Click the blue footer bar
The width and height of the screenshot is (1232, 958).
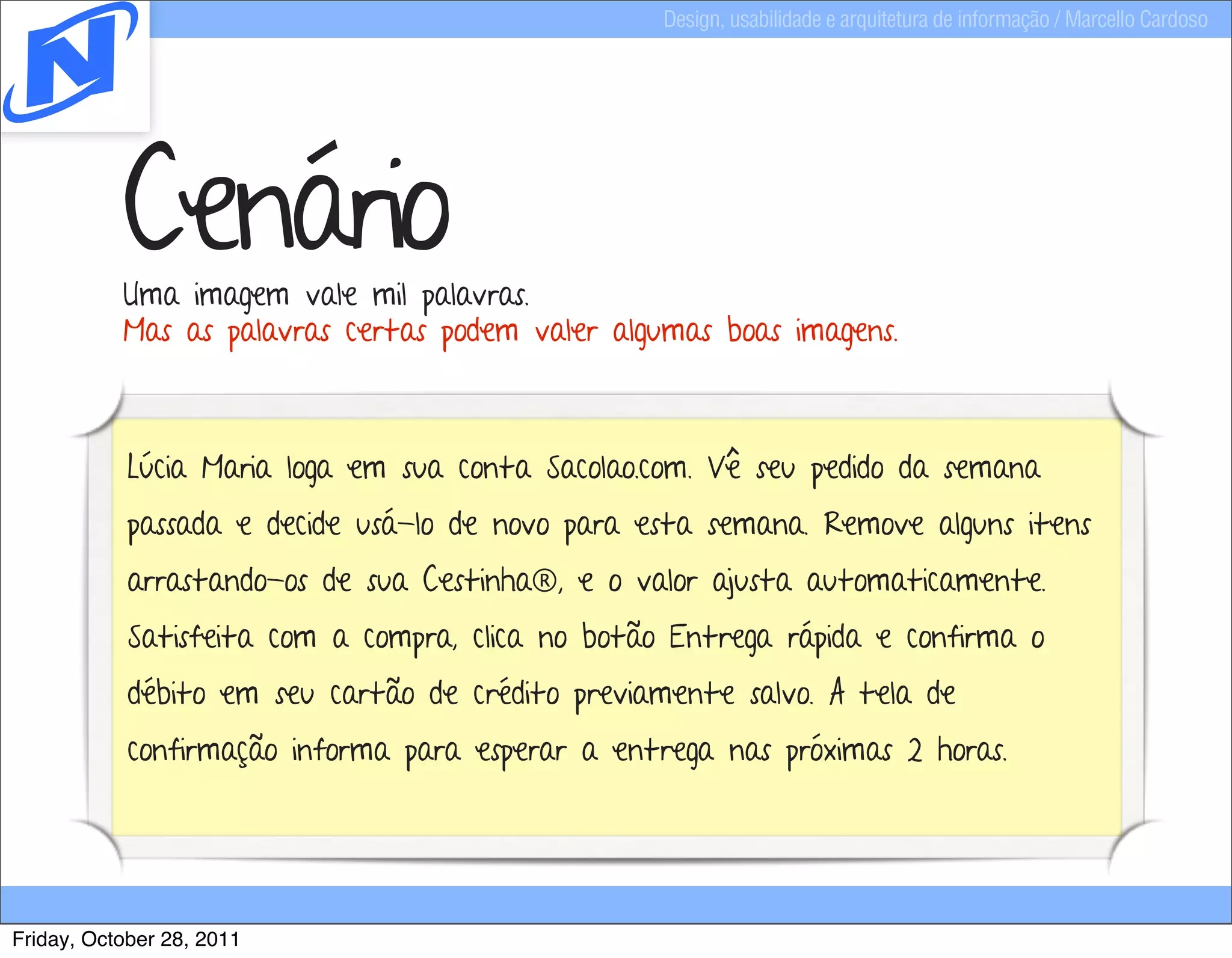pyautogui.click(x=616, y=904)
